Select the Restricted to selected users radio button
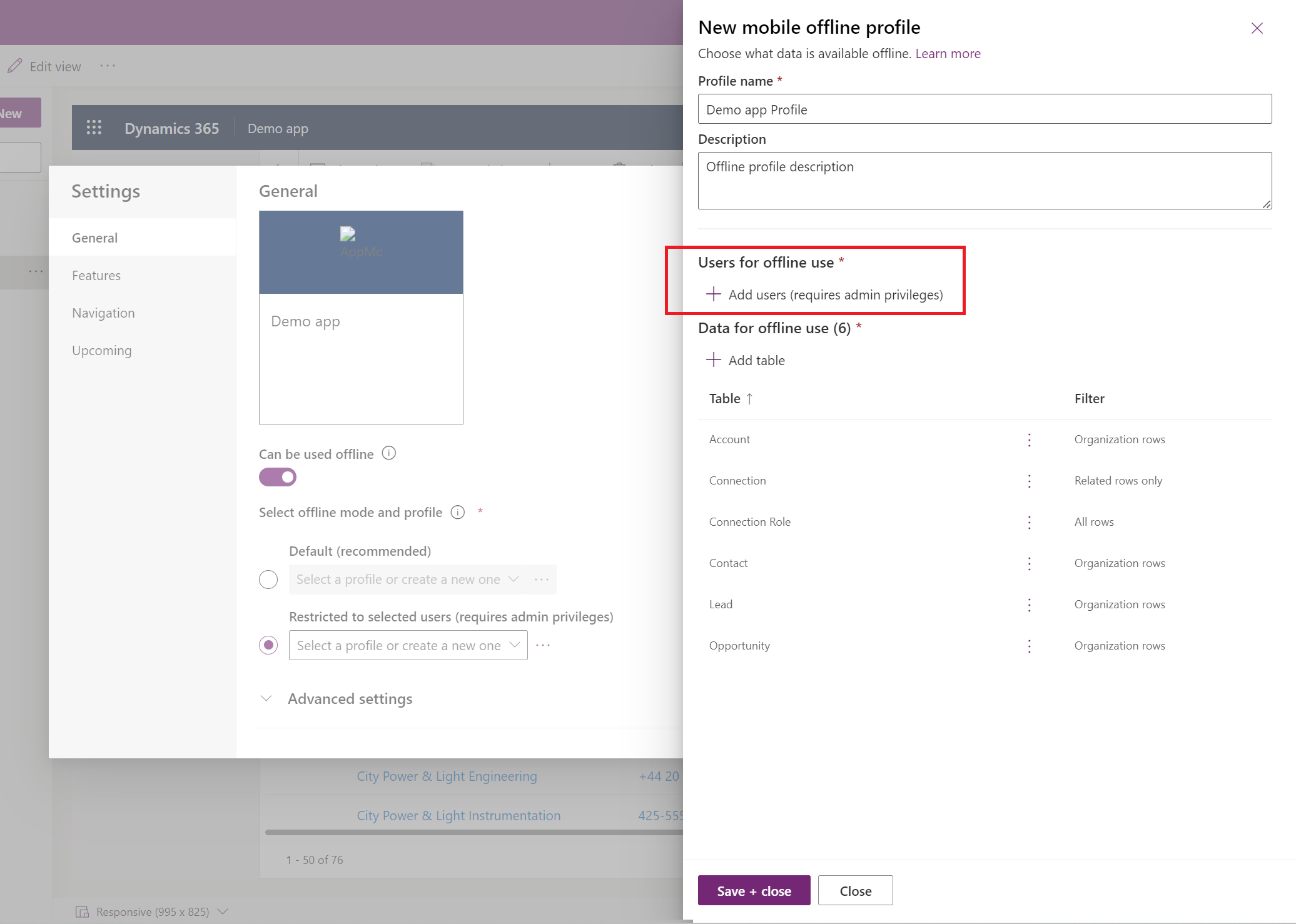This screenshot has height=924, width=1296. (x=270, y=645)
